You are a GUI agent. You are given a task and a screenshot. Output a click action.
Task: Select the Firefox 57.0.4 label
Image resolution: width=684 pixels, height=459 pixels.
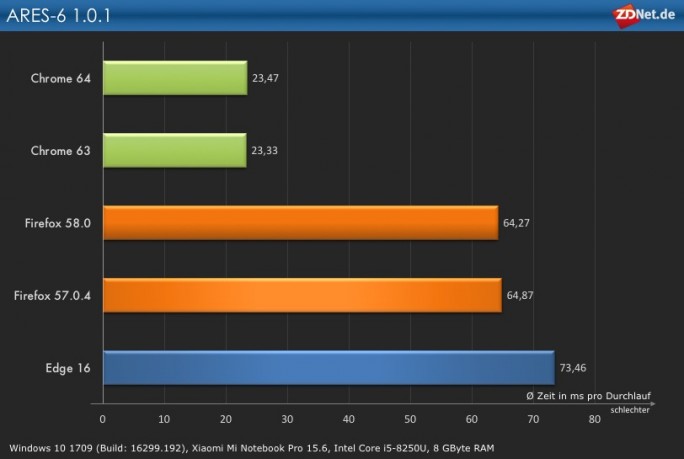click(x=52, y=295)
